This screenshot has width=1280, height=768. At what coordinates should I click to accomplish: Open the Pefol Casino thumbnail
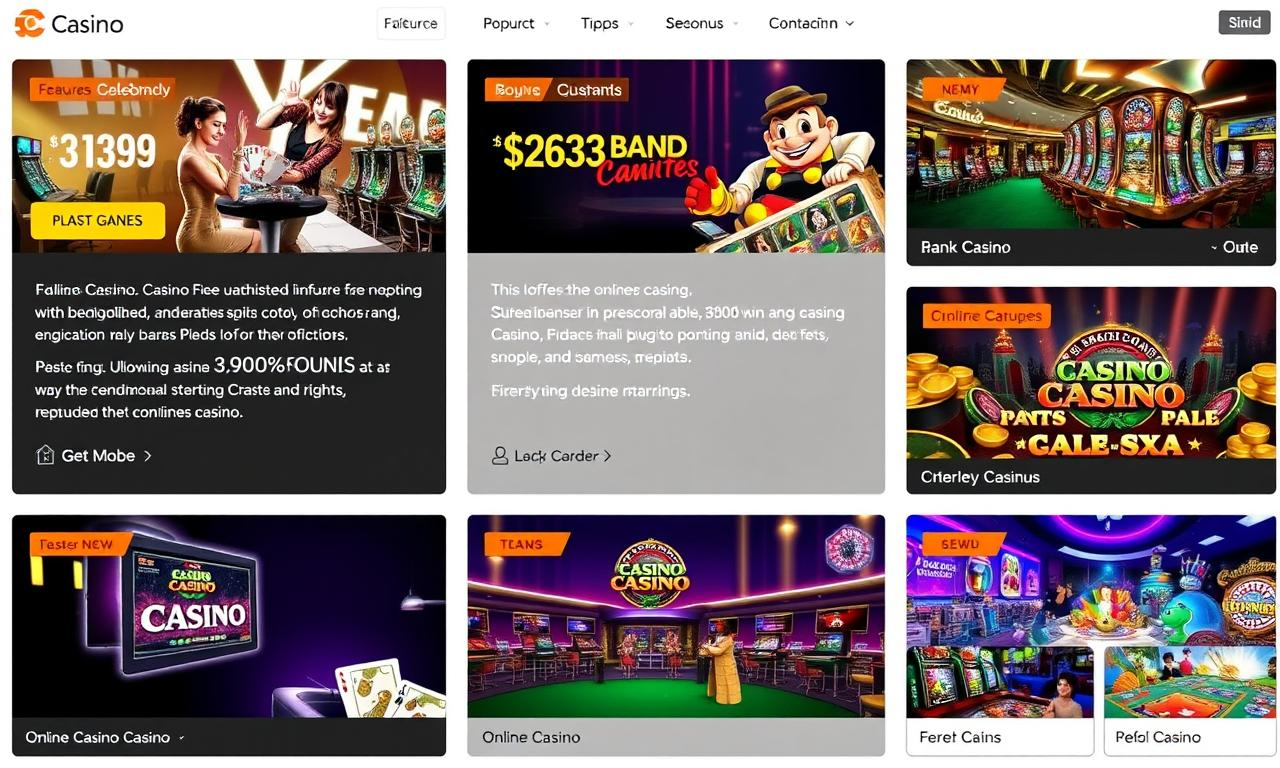point(1190,700)
